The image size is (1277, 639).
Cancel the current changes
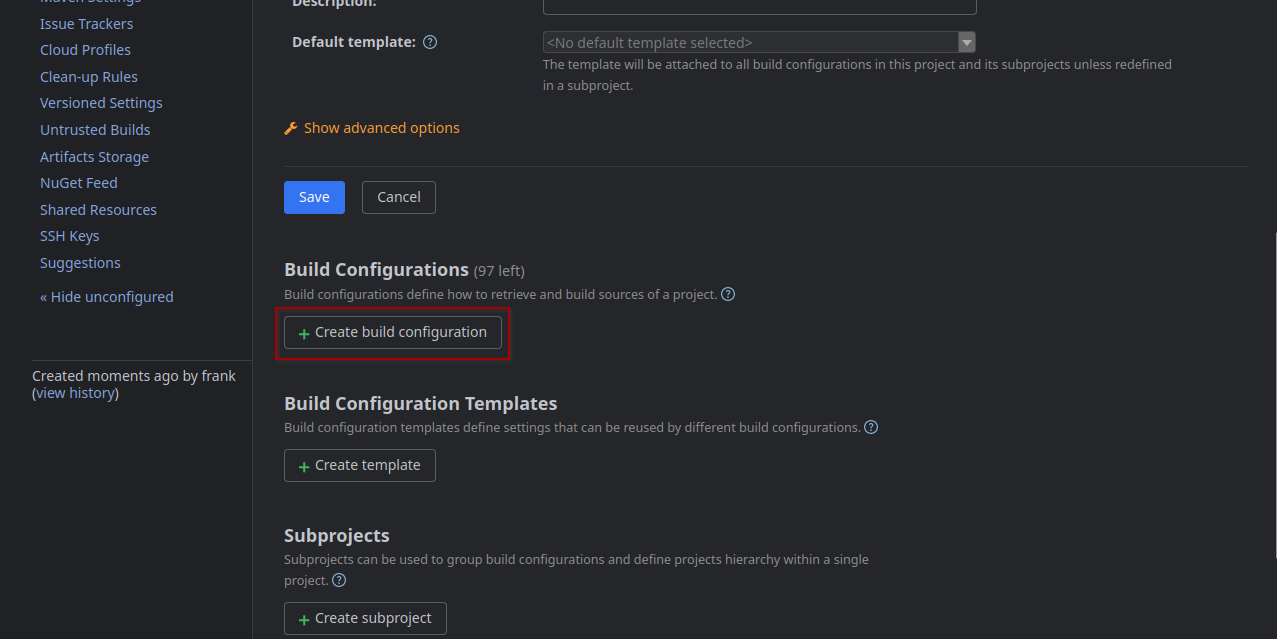pos(398,197)
